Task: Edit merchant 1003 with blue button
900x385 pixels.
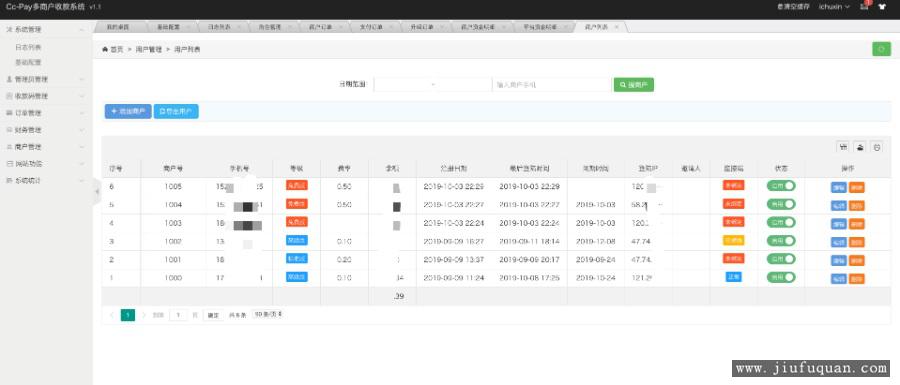Action: [839, 224]
